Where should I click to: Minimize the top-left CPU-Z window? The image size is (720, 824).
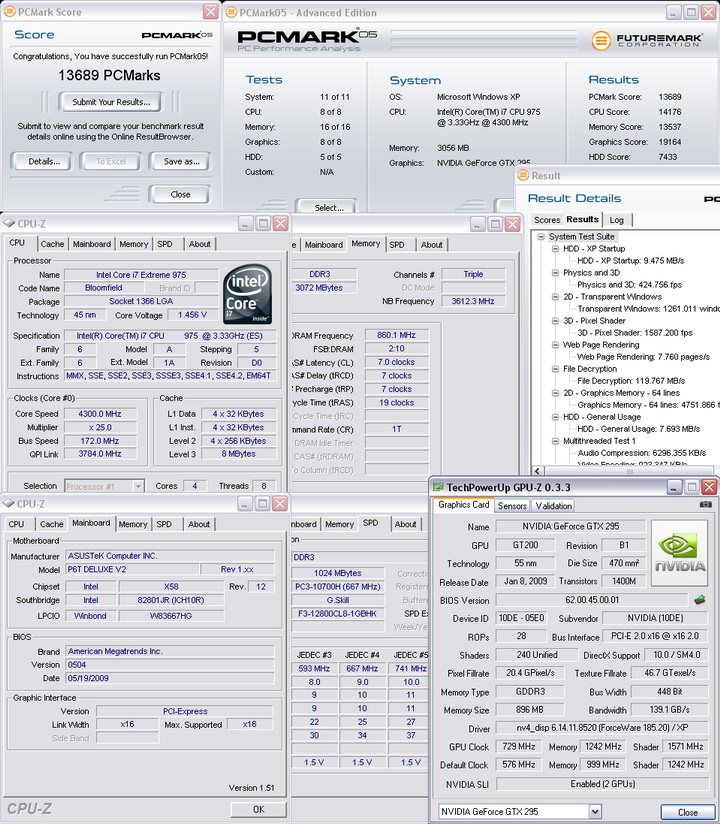click(245, 224)
